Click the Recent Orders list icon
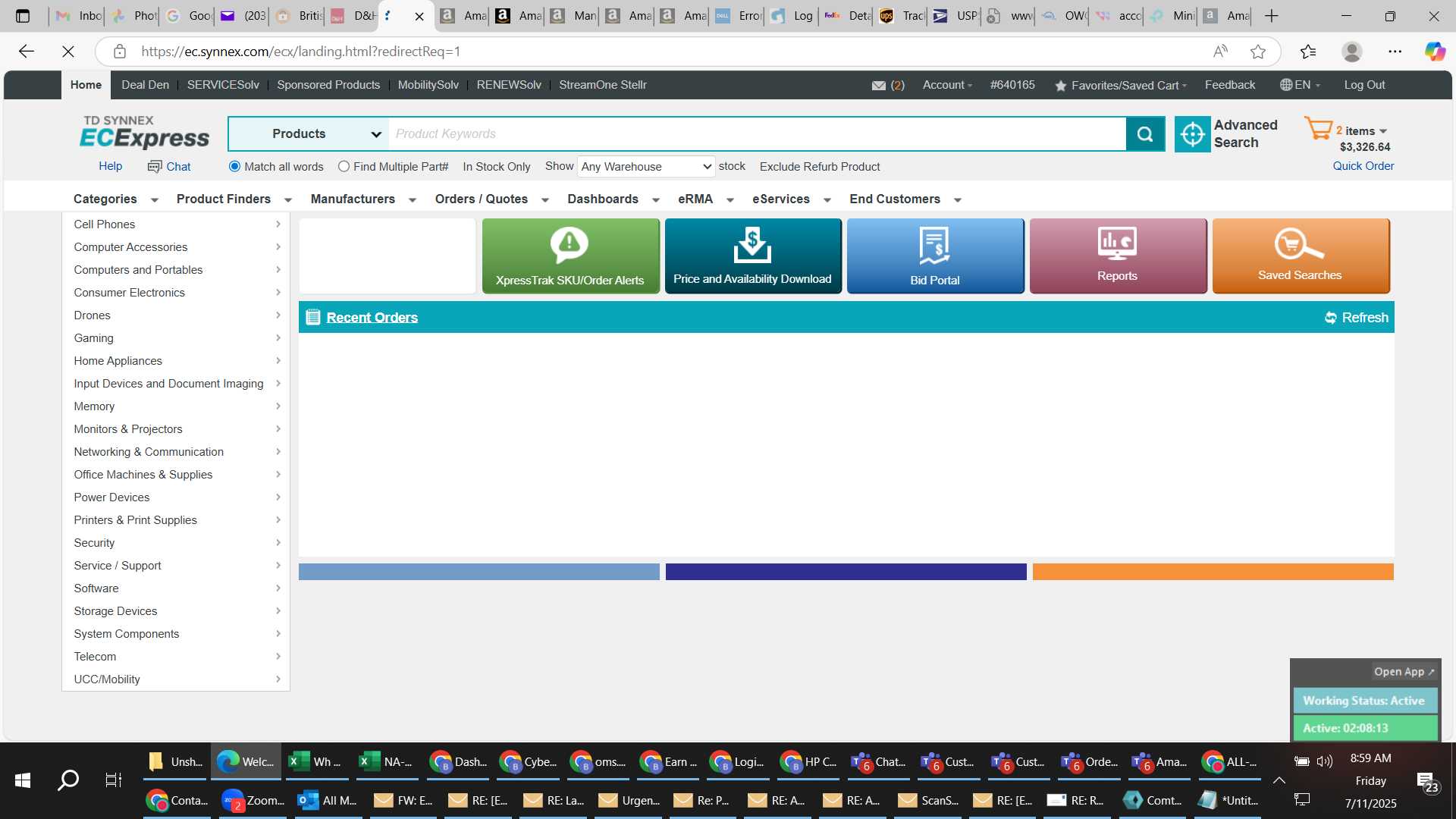Screen dimensions: 1456x819 coord(312,317)
